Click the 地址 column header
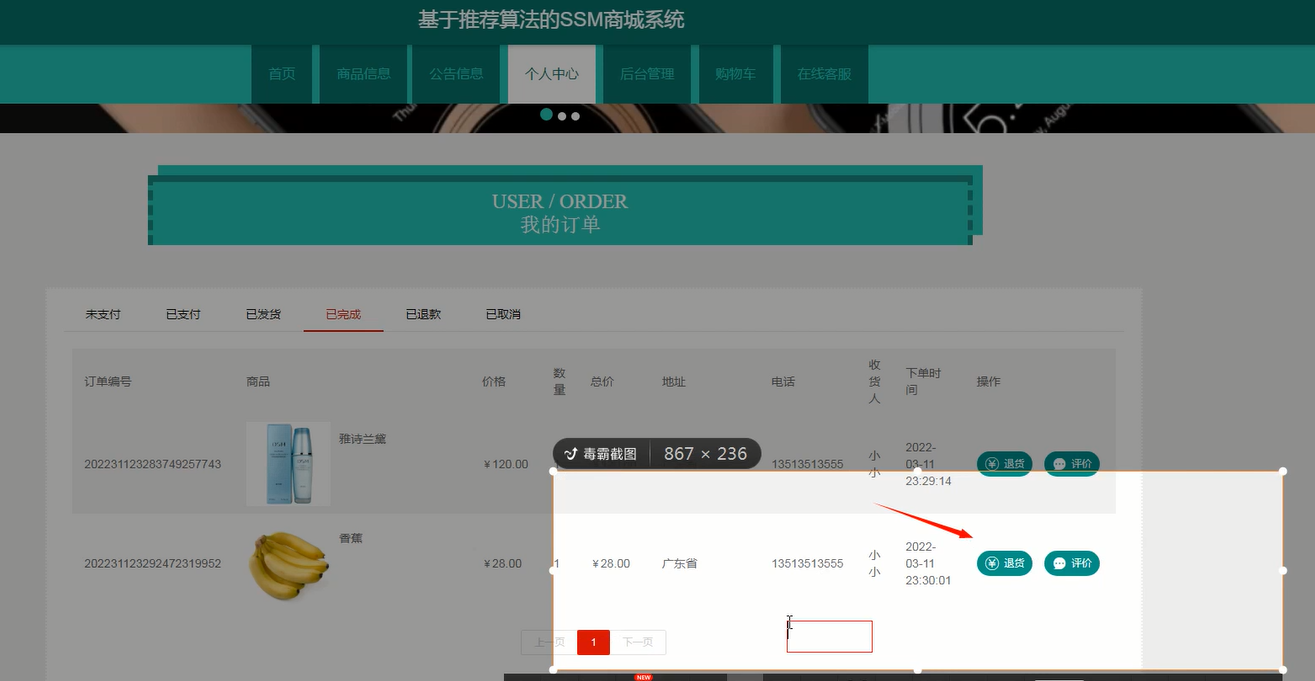This screenshot has height=681, width=1315. [674, 382]
